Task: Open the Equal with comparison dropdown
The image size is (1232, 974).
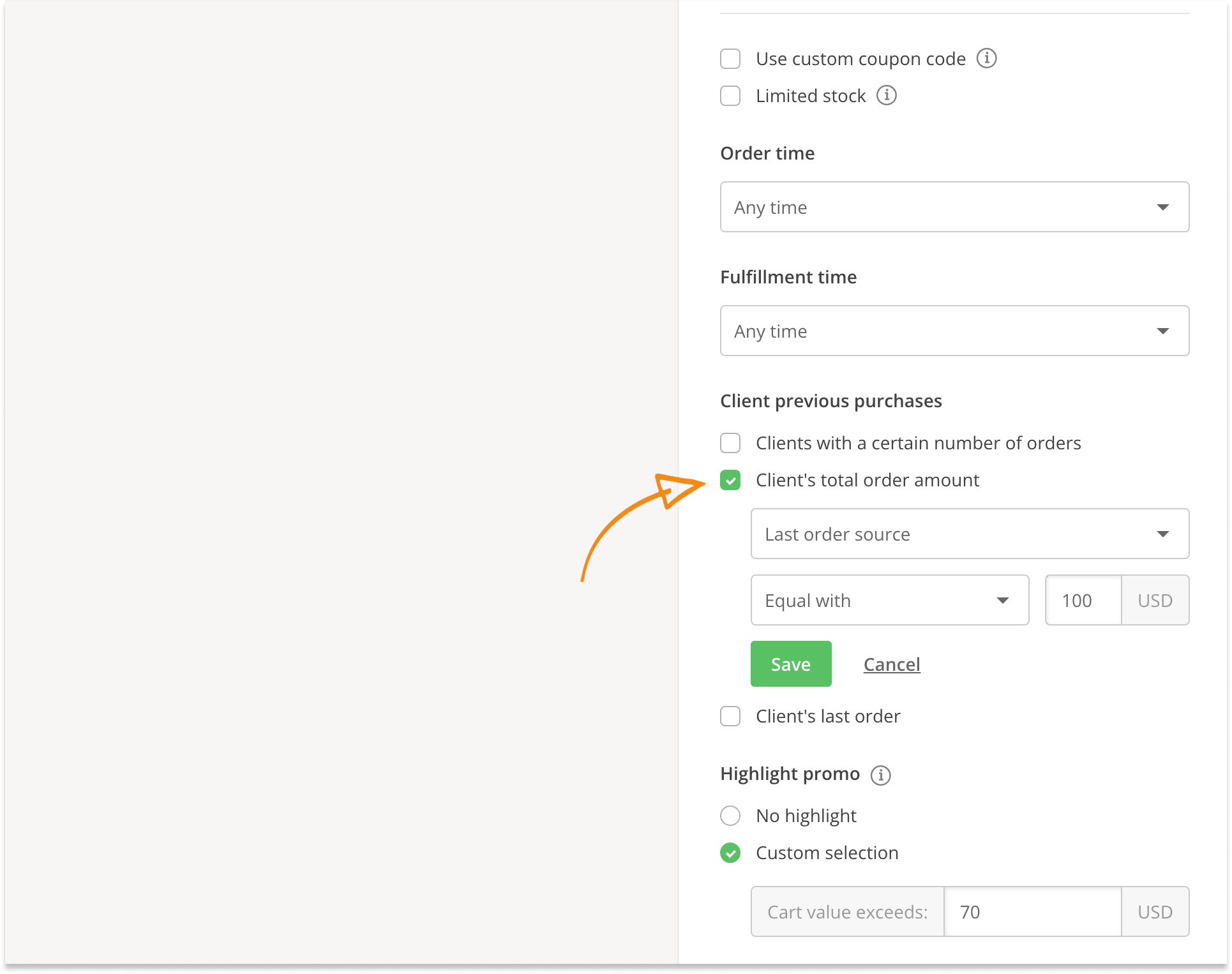Action: coord(889,600)
